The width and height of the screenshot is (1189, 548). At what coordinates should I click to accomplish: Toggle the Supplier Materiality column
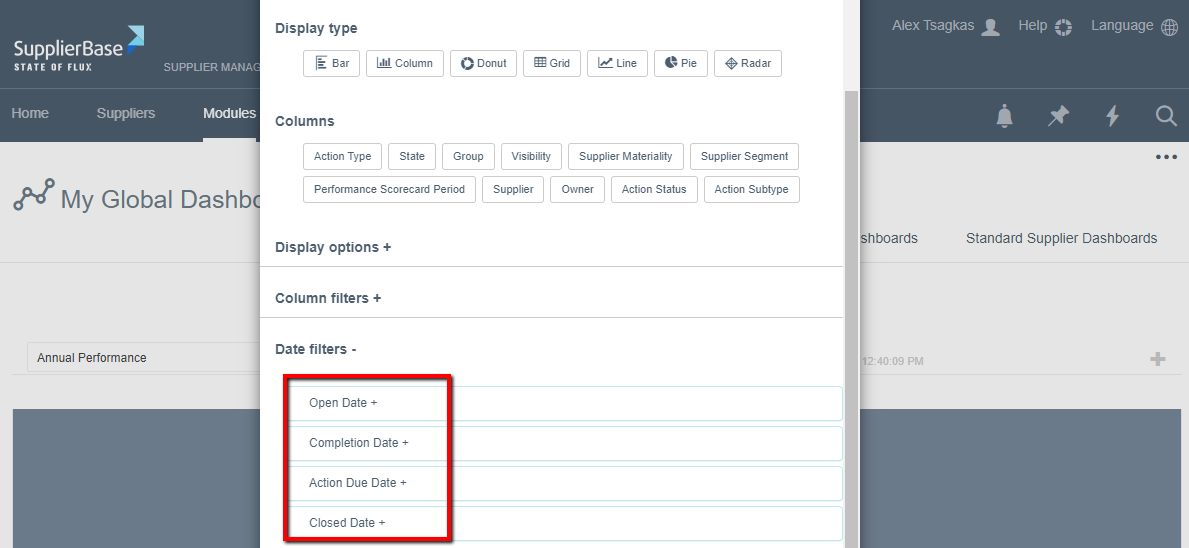coord(626,156)
